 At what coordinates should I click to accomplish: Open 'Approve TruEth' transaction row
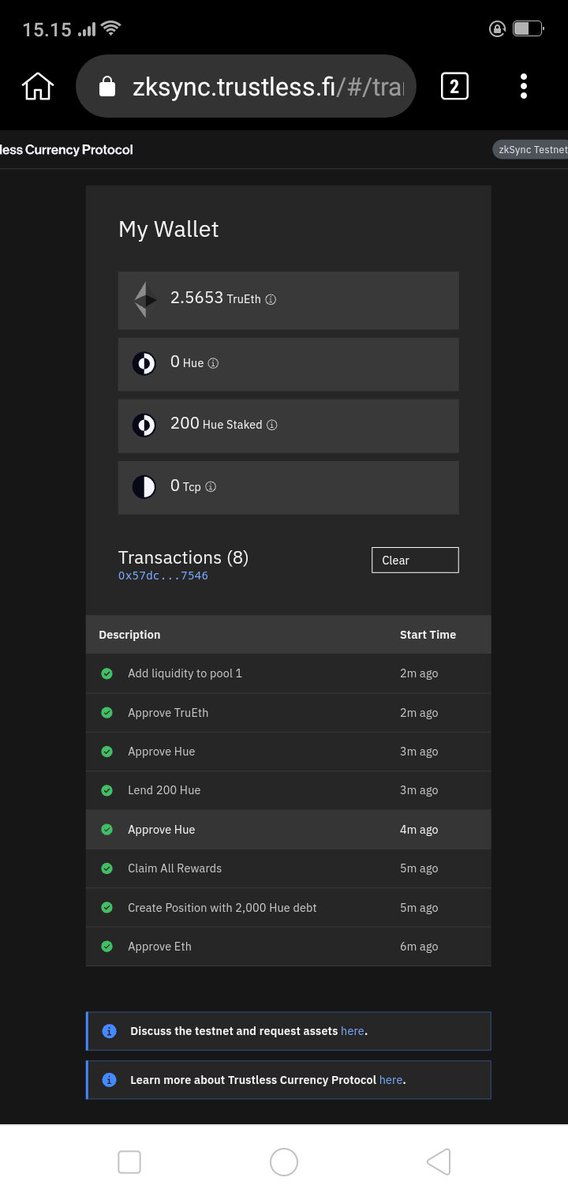(288, 713)
